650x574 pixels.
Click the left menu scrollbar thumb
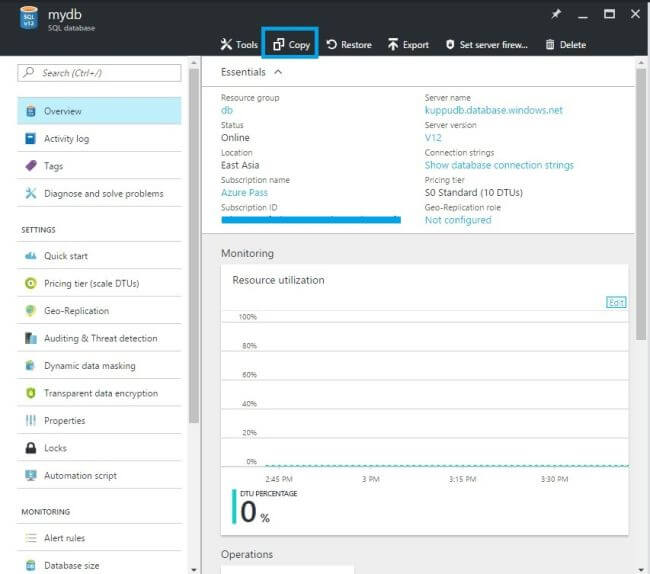tap(194, 245)
